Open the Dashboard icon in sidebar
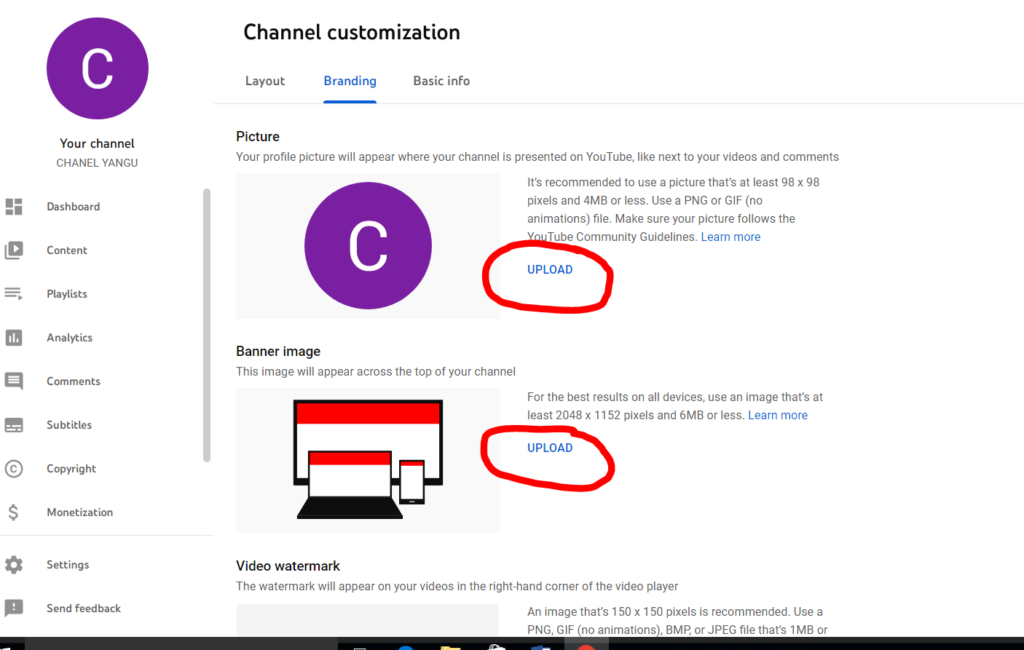 coord(14,206)
